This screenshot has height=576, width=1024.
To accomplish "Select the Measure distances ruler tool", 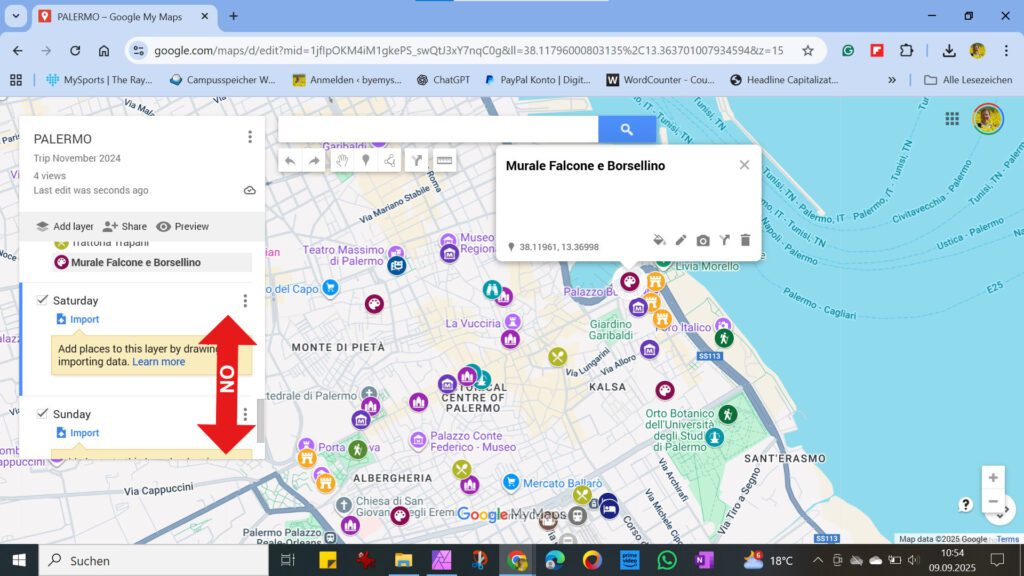I will click(444, 160).
